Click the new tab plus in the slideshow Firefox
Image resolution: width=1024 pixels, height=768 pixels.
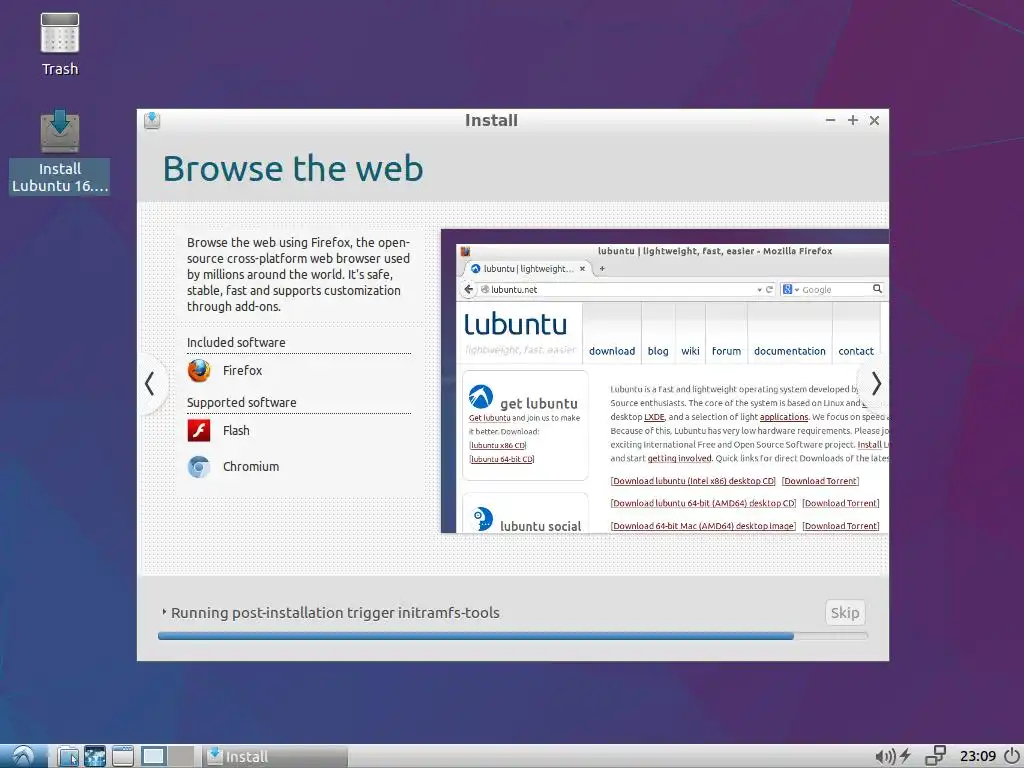(x=602, y=268)
